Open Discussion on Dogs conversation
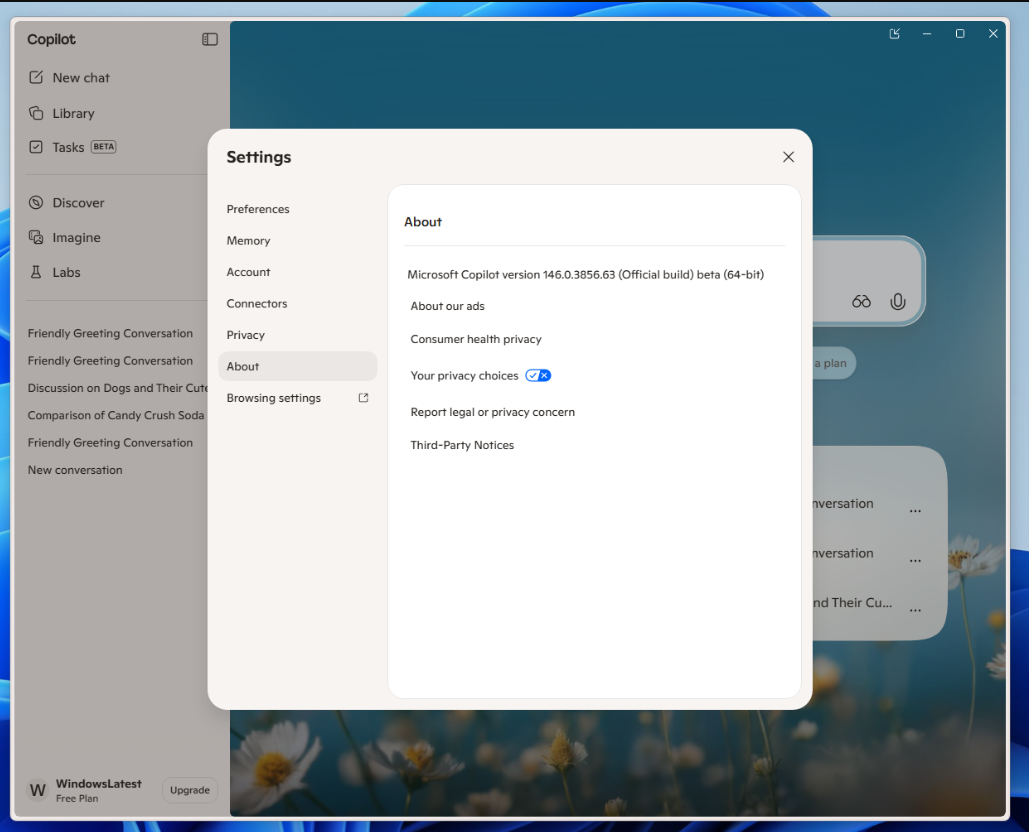The image size is (1029, 832). pos(117,388)
